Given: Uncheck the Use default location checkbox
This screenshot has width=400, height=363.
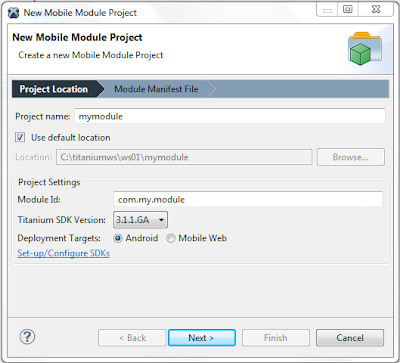Looking at the screenshot, I should 20,137.
